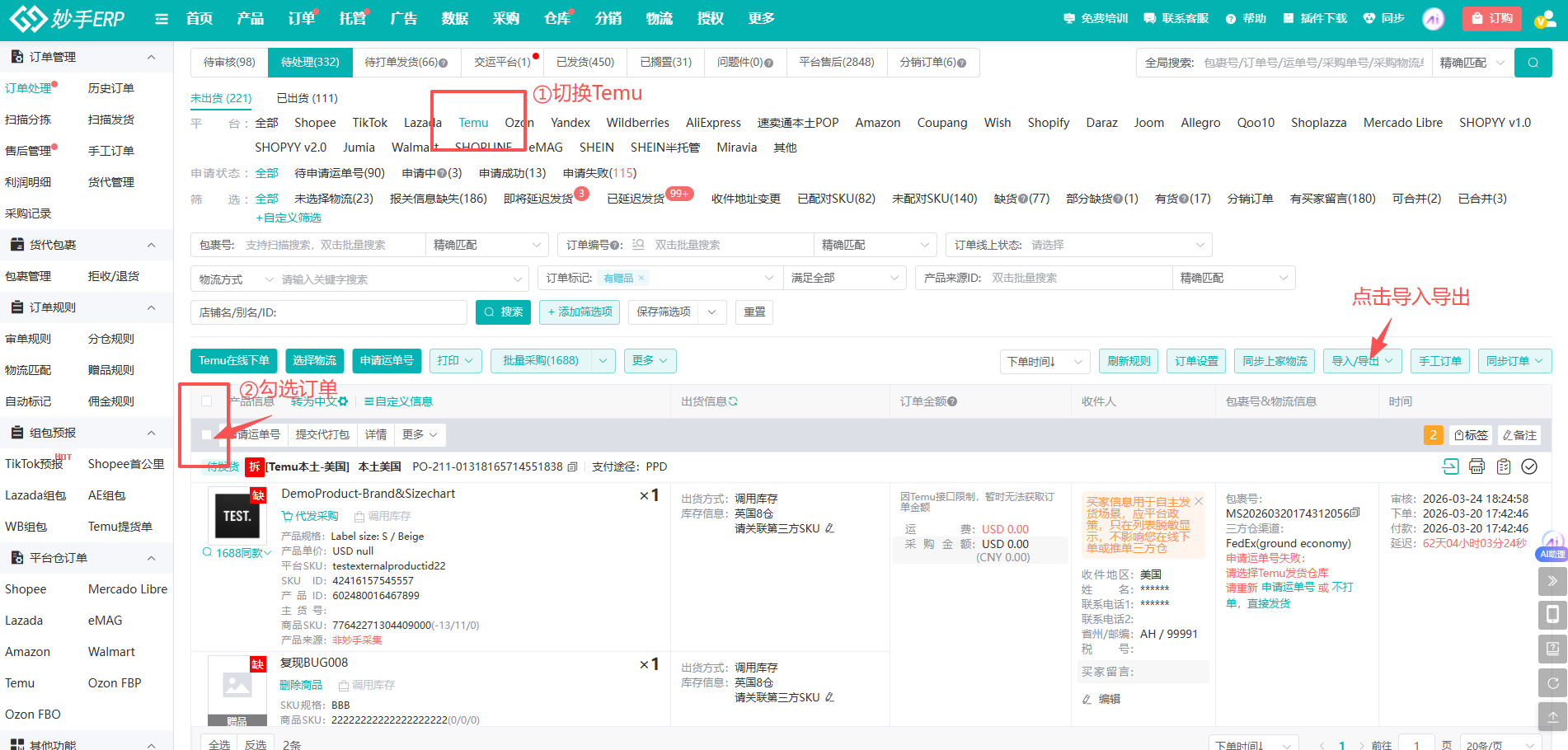Select the Temu platform filter
This screenshot has height=750, width=1568.
[473, 123]
